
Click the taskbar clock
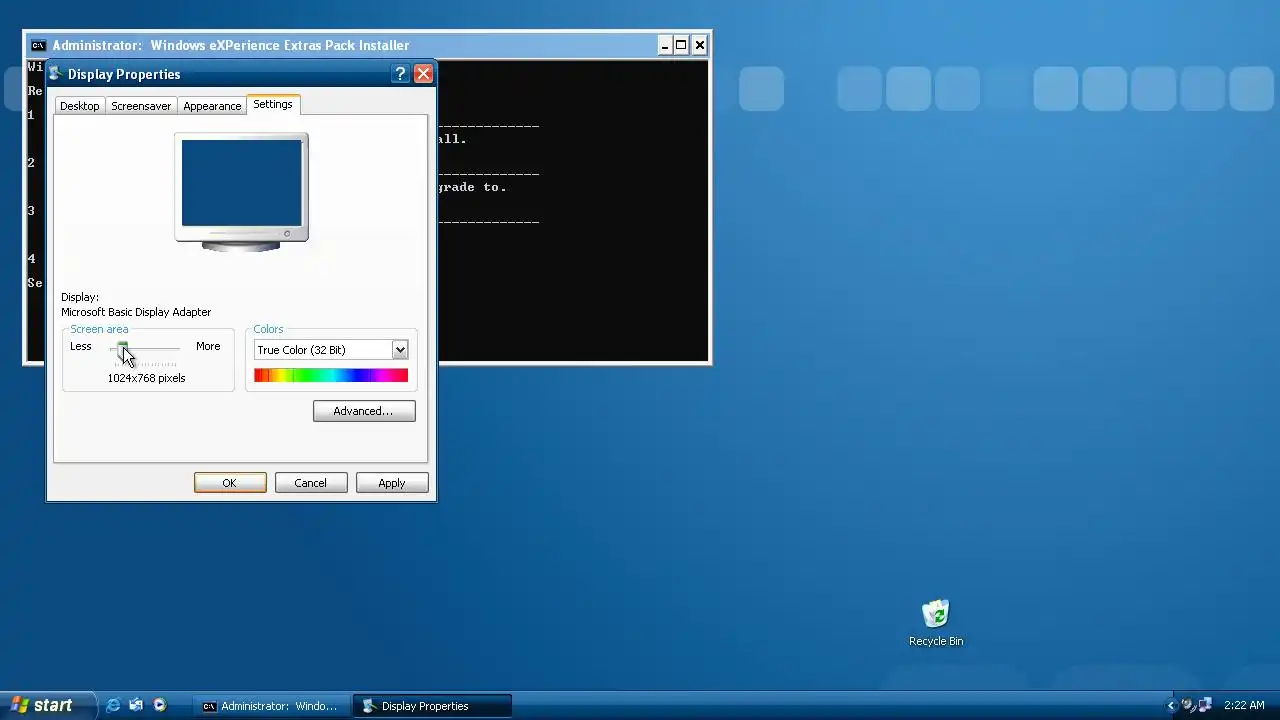pos(1244,706)
